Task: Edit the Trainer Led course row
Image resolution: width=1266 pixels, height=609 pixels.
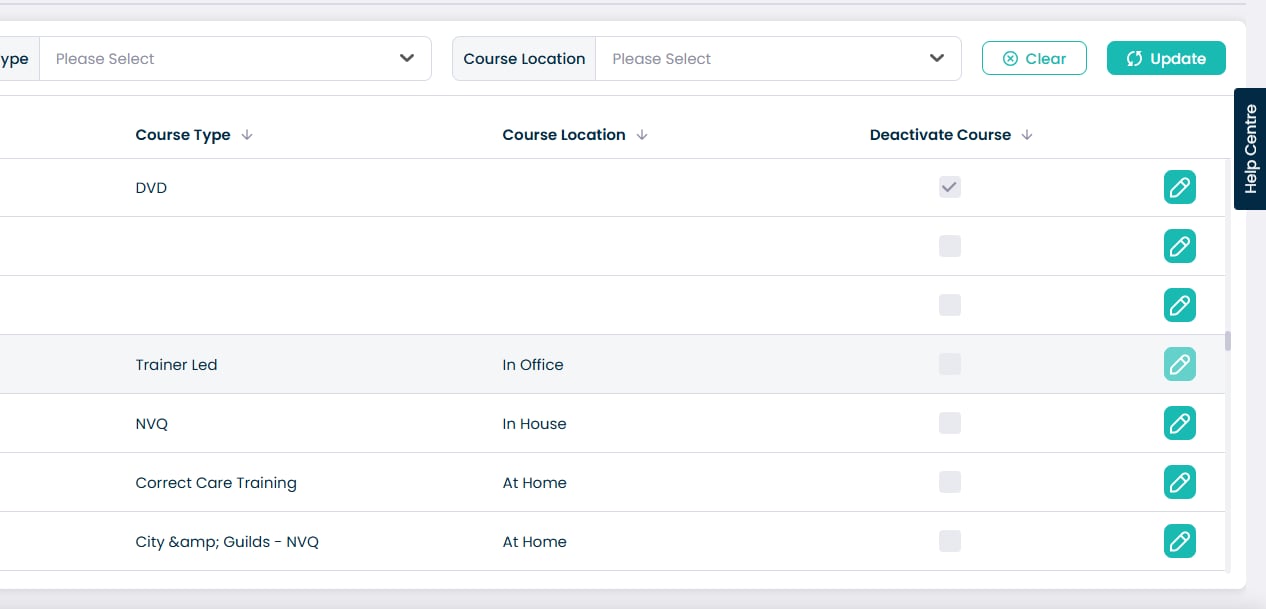Action: tap(1179, 365)
